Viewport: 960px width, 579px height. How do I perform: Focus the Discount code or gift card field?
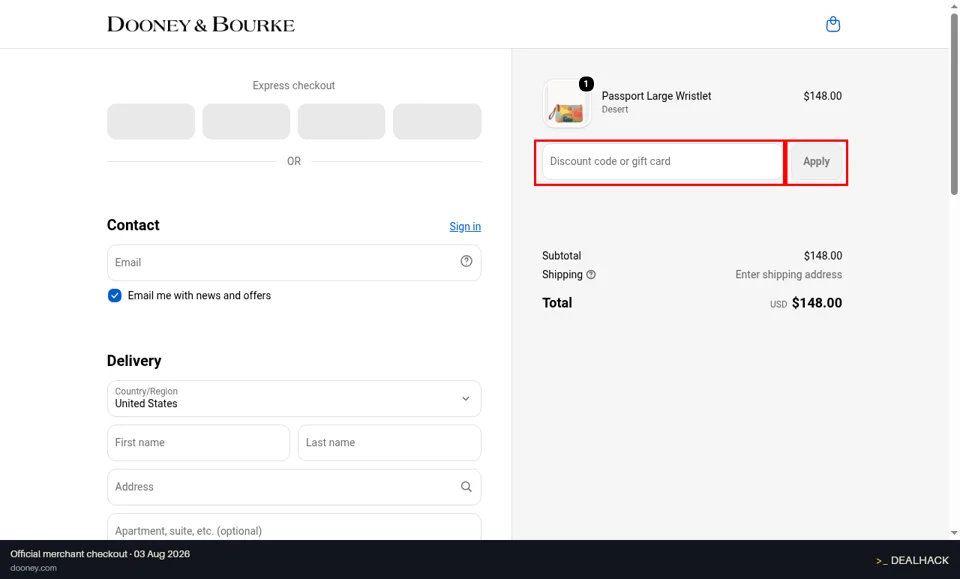tap(662, 162)
